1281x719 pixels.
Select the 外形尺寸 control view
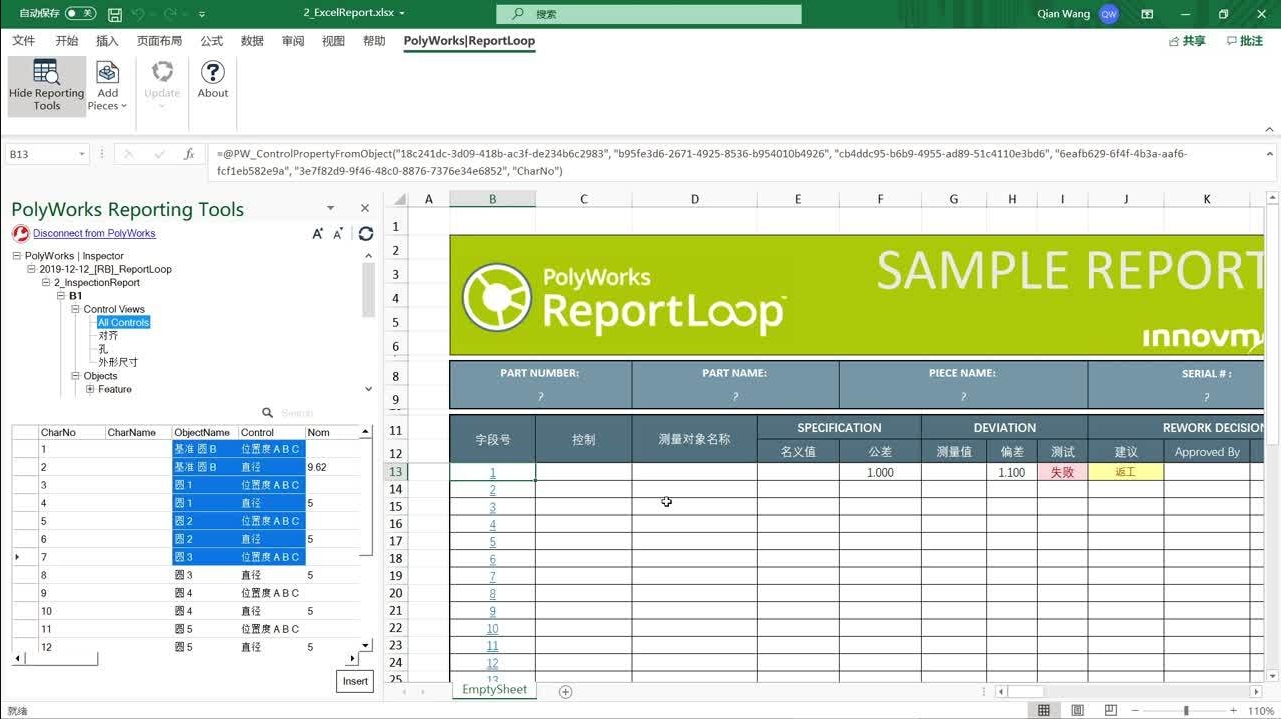pos(118,362)
